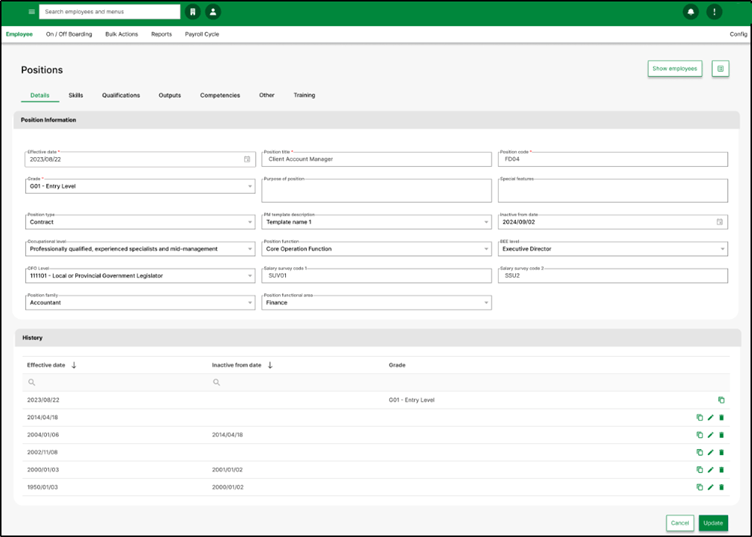The image size is (752, 537).
Task: Delete the 2002/11/08 history record
Action: (x=721, y=452)
